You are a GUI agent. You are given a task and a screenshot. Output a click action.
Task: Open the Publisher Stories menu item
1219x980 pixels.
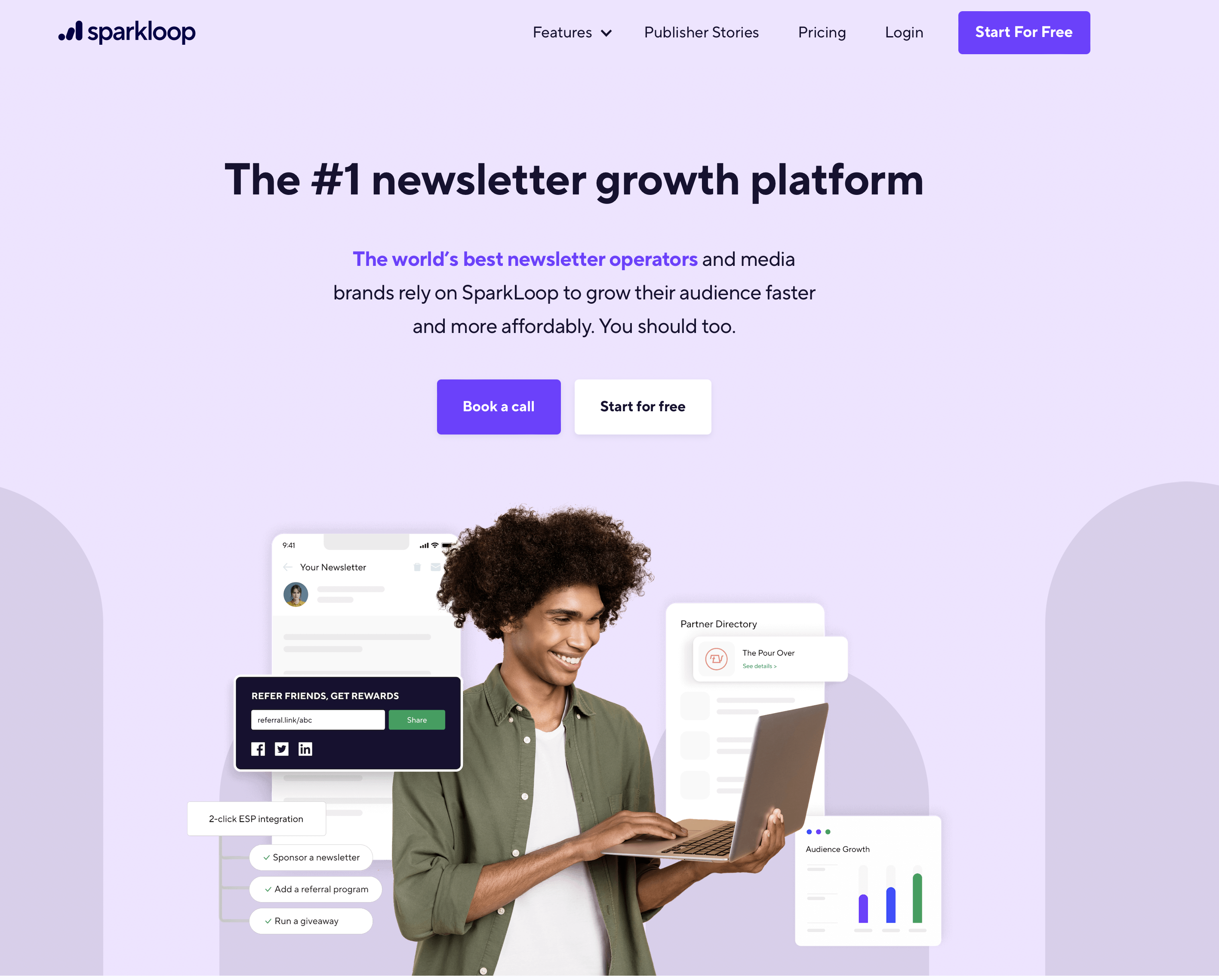coord(702,32)
